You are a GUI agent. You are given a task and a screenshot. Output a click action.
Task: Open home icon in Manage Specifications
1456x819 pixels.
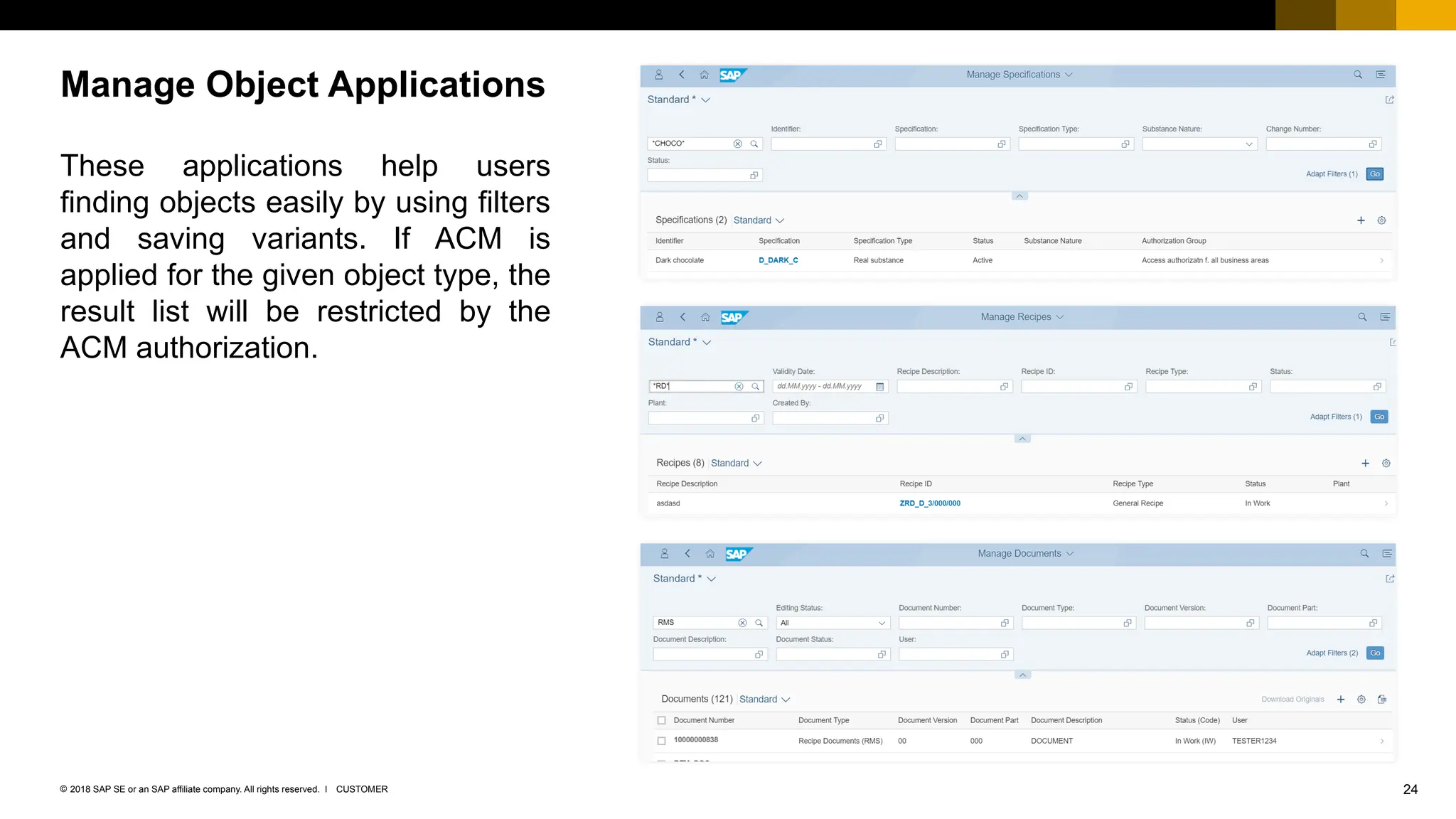[704, 75]
